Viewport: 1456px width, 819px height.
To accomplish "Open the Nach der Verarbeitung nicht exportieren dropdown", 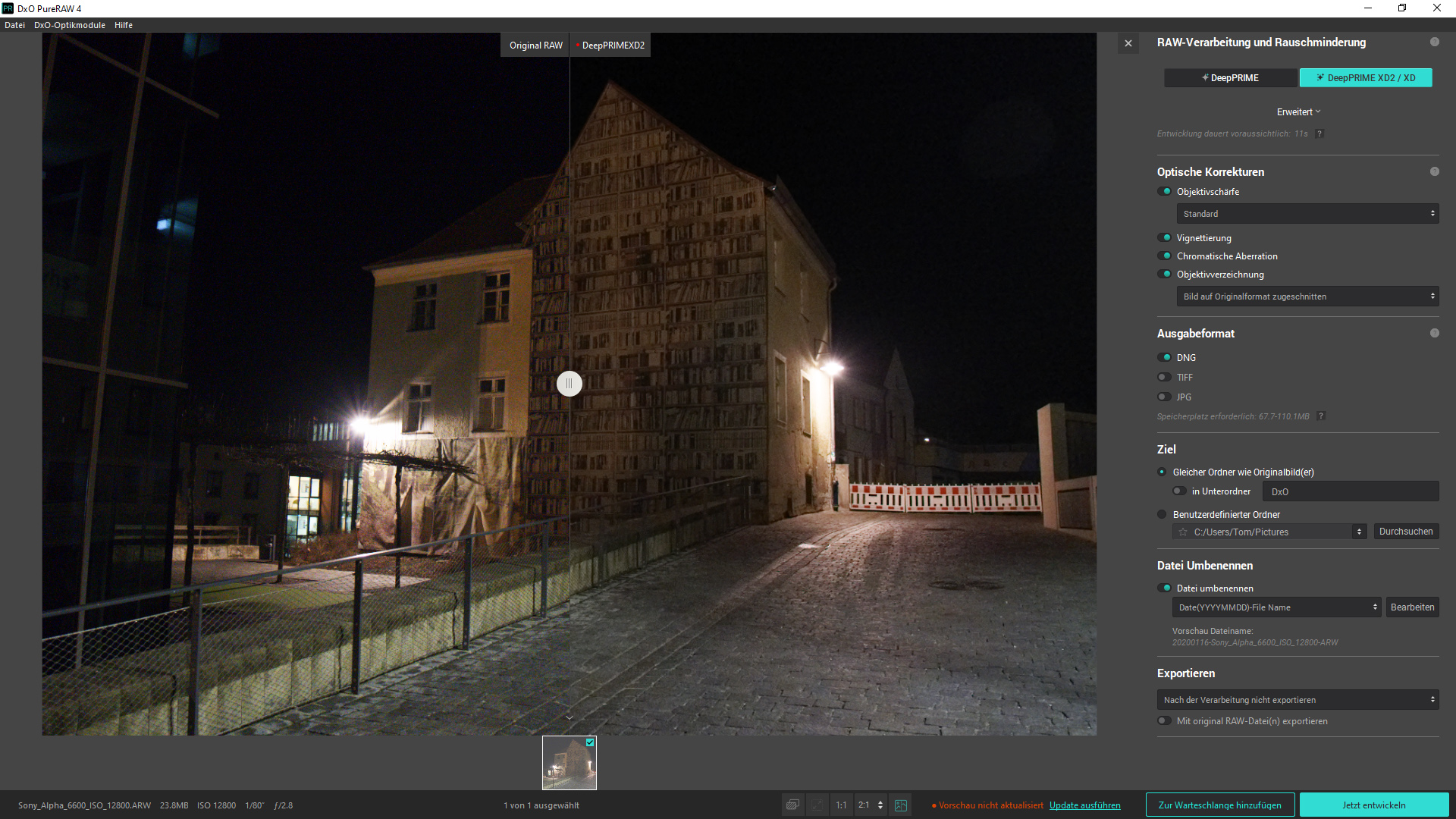I will pyautogui.click(x=1298, y=700).
